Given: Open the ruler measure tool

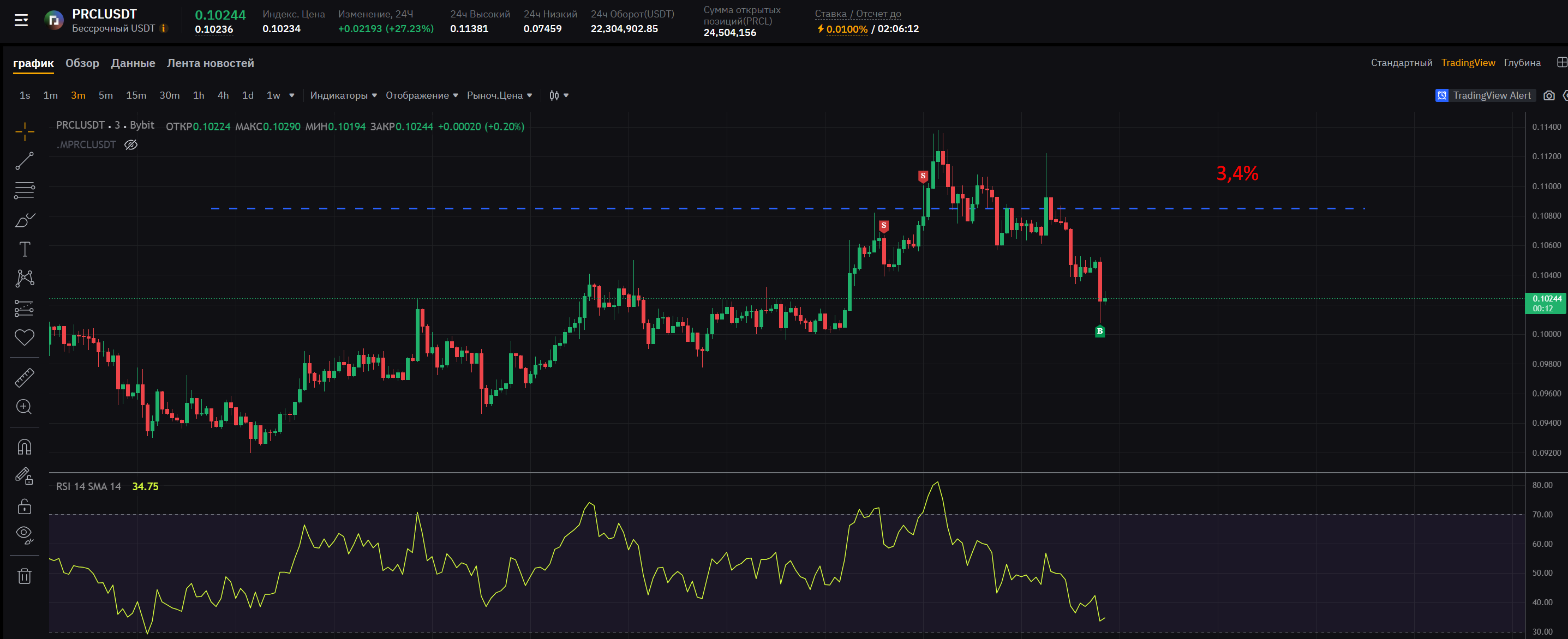Looking at the screenshot, I should point(25,378).
